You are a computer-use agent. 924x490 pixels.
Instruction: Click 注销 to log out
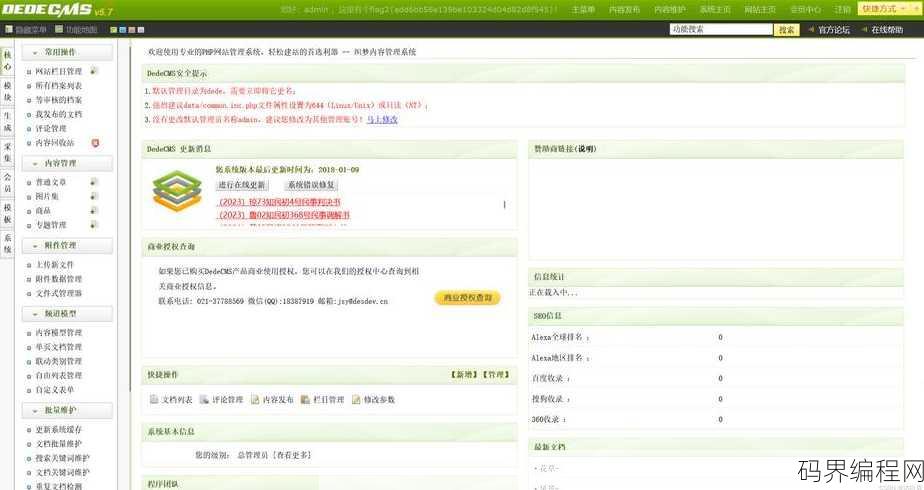pos(843,9)
